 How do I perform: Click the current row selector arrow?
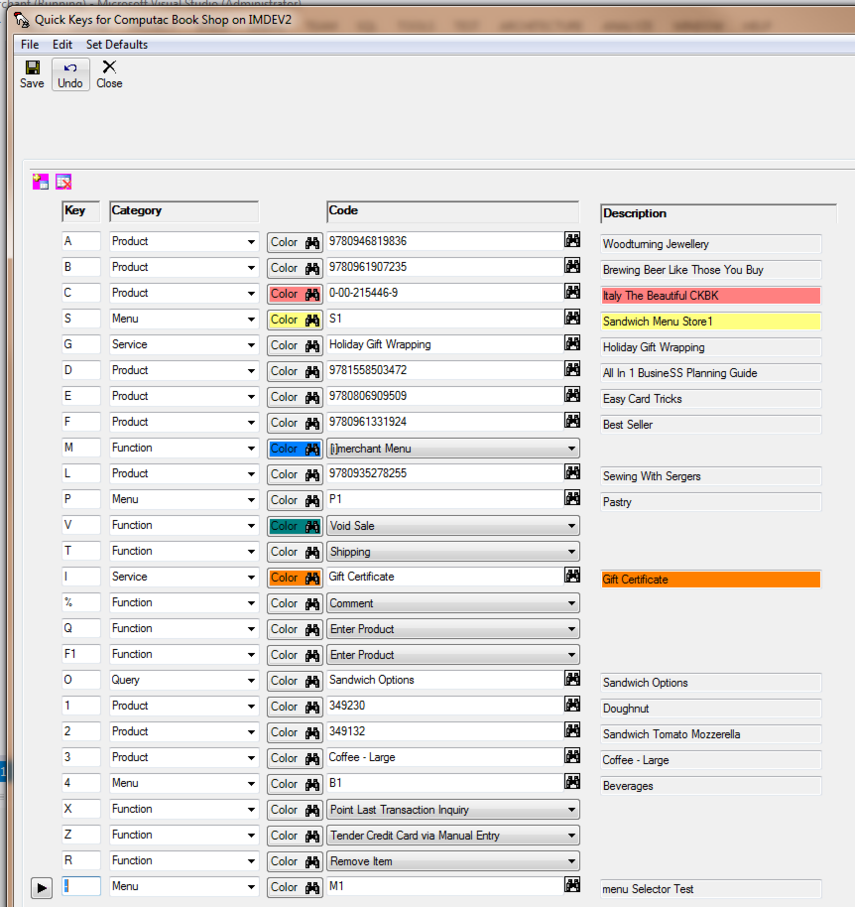click(42, 888)
